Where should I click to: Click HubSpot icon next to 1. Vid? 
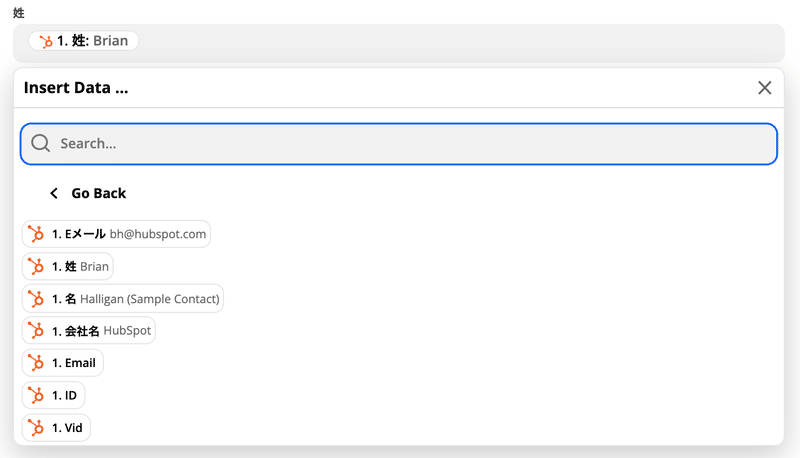point(36,427)
